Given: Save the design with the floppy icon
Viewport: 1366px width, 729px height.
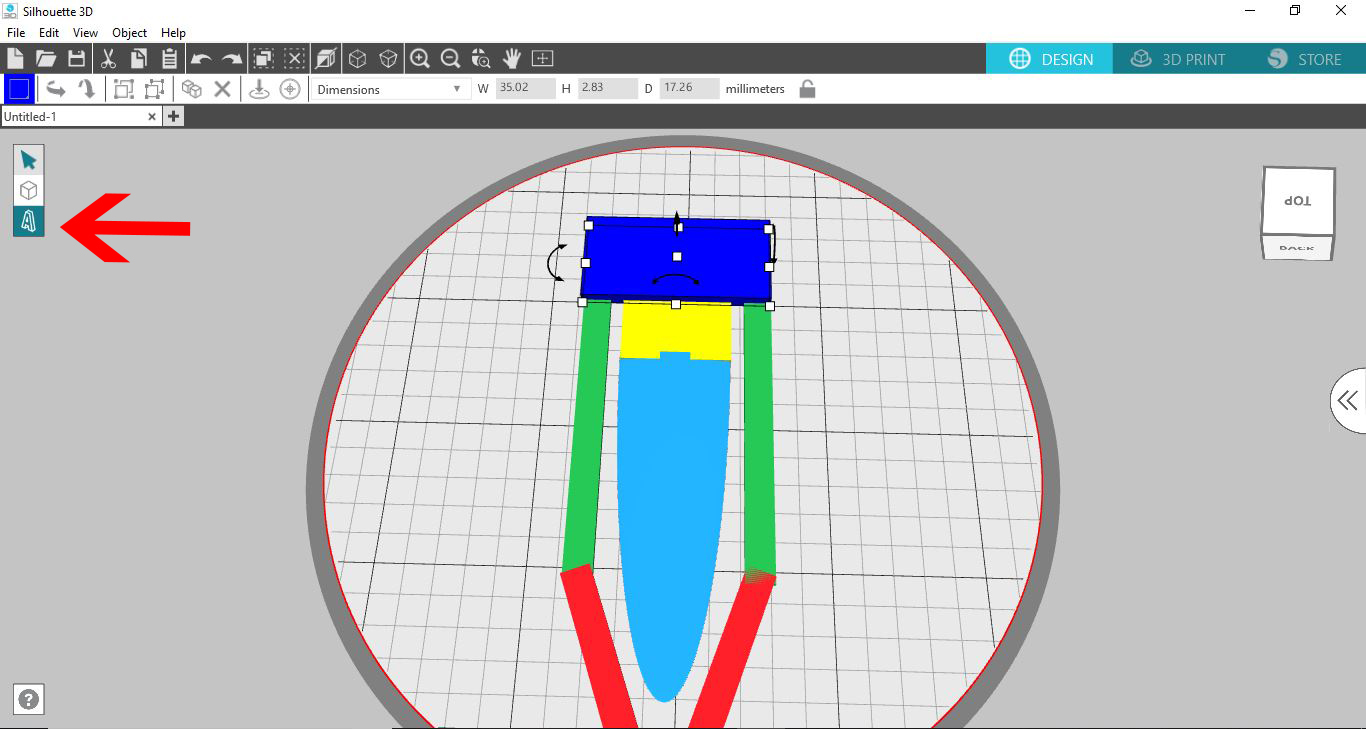Looking at the screenshot, I should point(76,58).
